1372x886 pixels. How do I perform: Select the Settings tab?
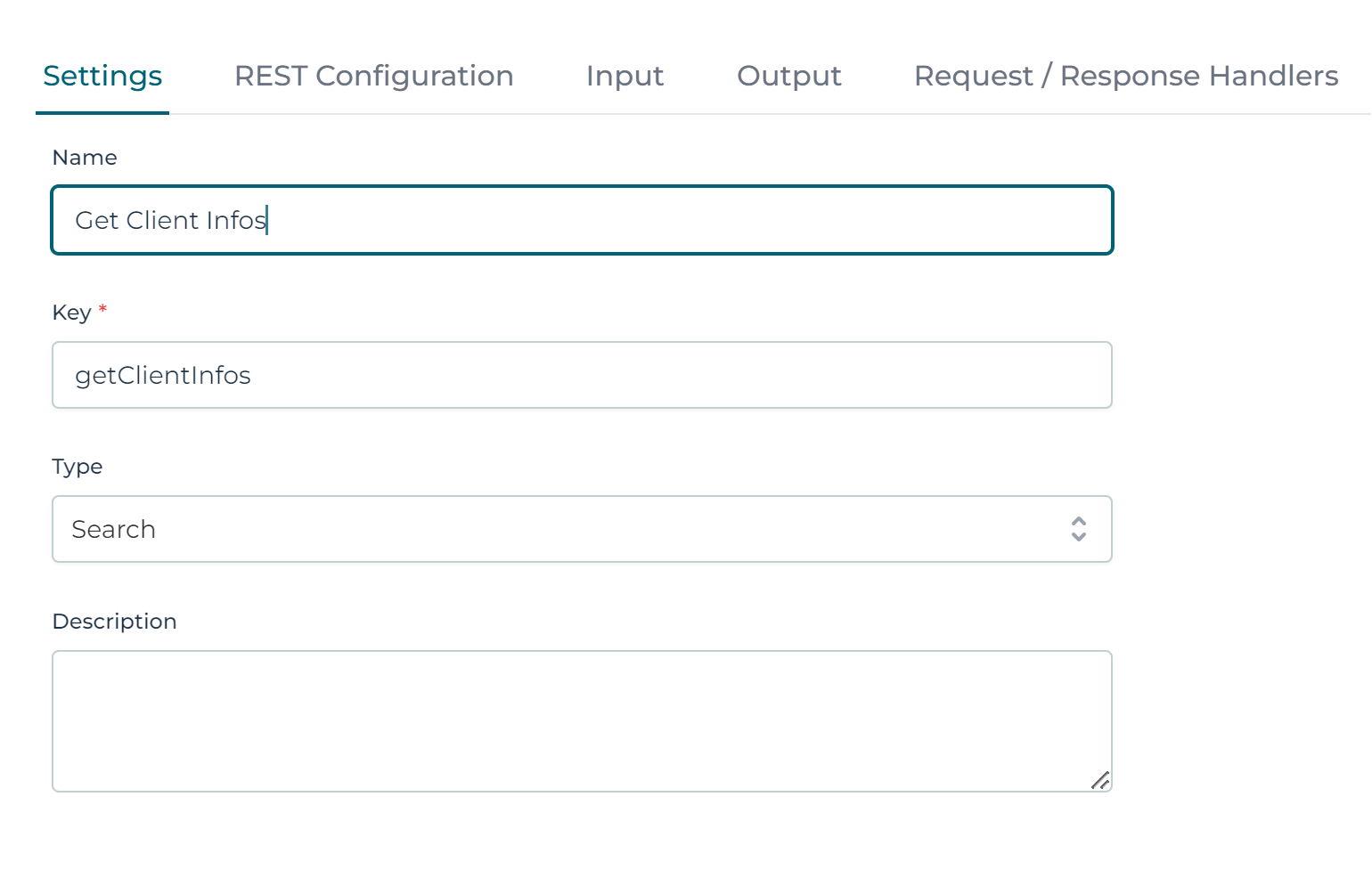(x=102, y=77)
